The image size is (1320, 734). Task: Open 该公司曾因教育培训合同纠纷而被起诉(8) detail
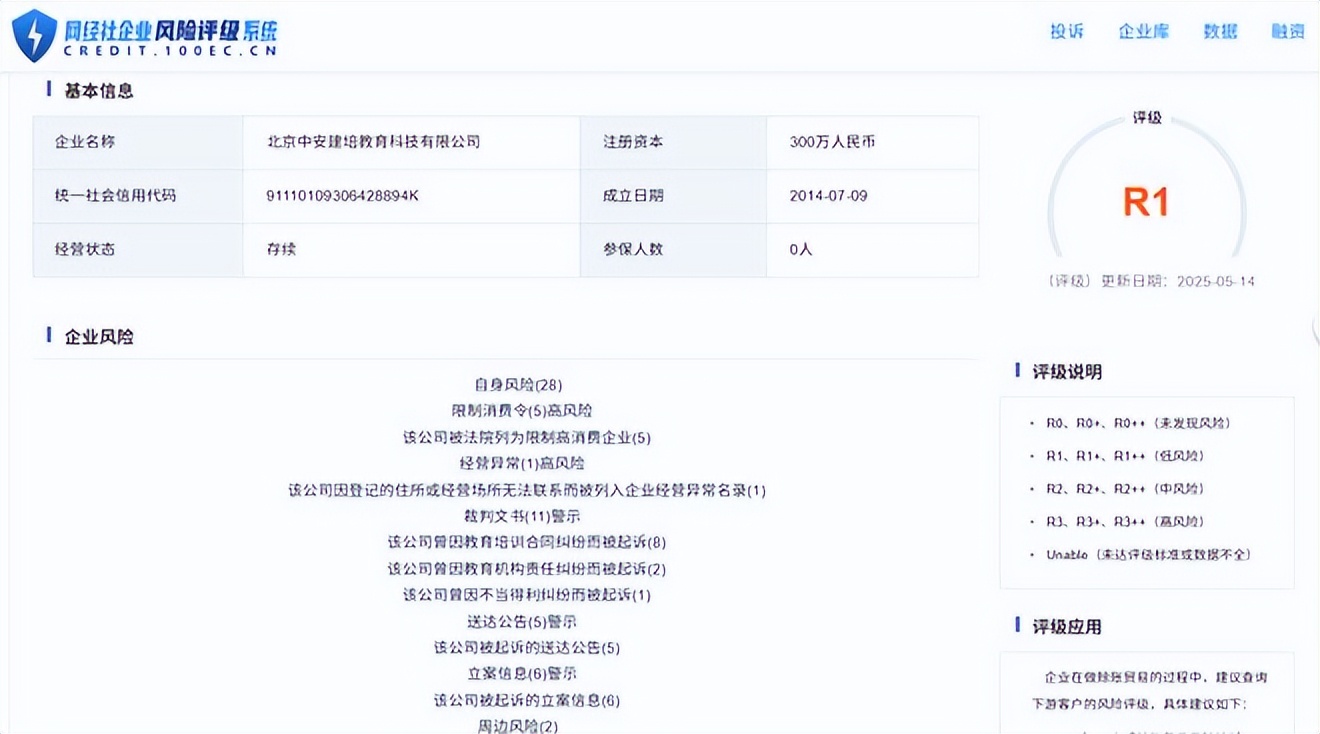tap(526, 542)
